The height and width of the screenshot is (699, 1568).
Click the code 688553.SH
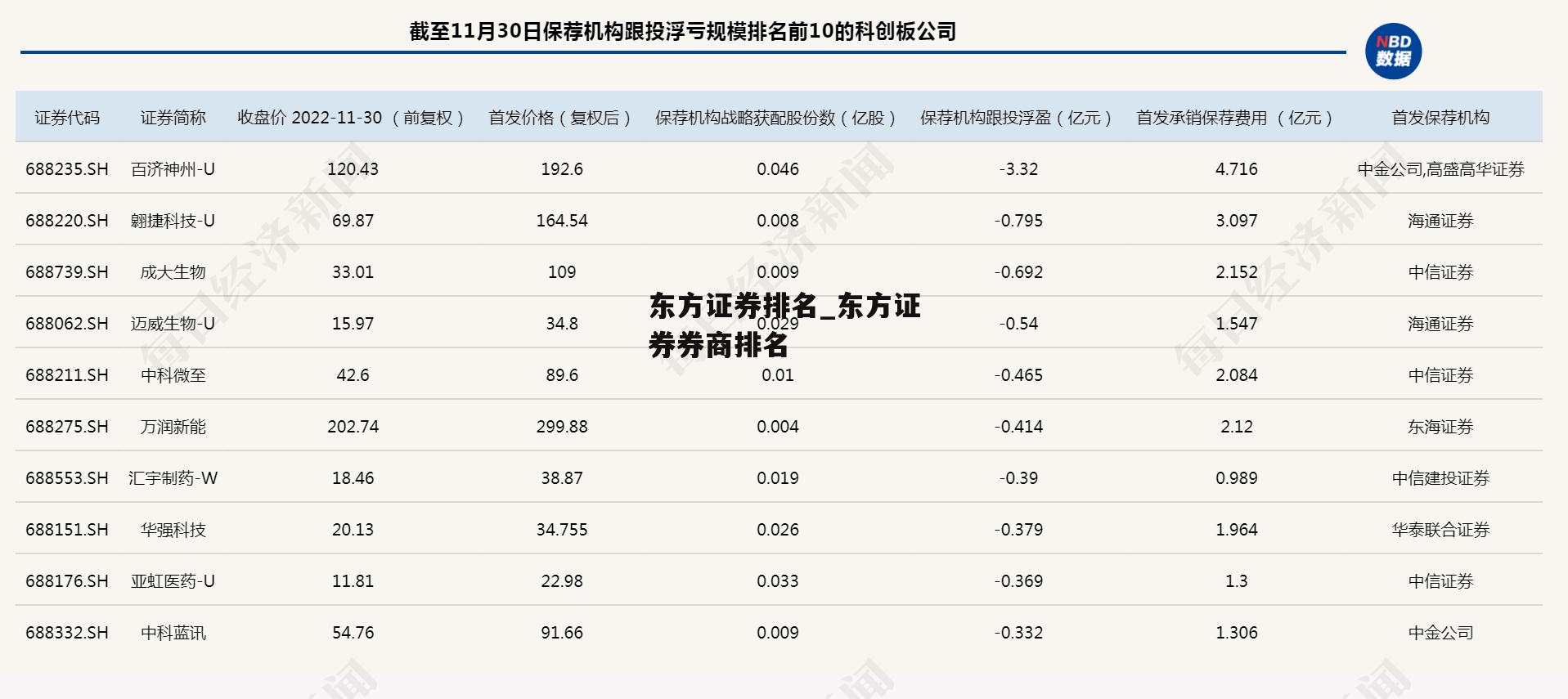67,478
